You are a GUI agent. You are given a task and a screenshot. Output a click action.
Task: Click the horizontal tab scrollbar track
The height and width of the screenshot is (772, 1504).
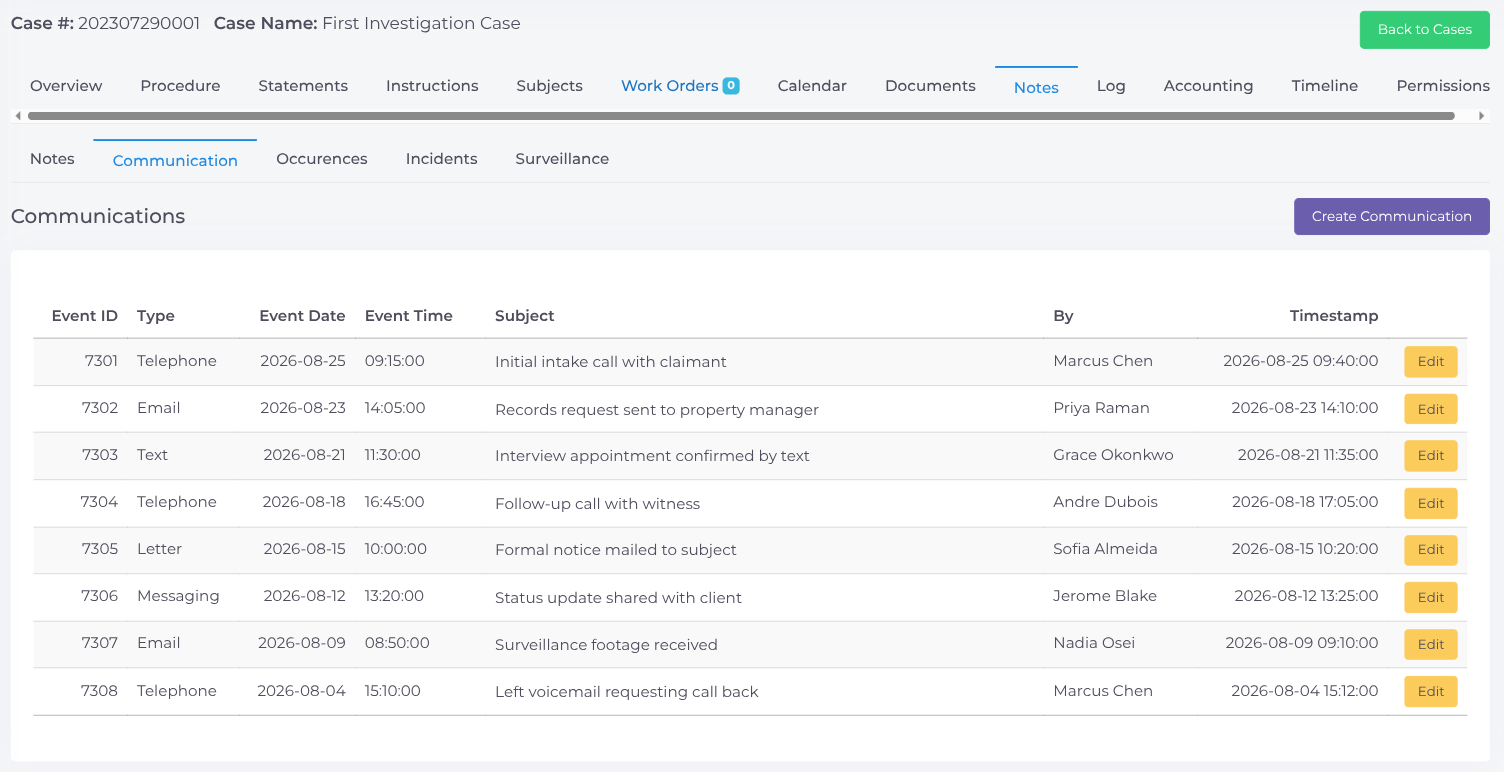pyautogui.click(x=741, y=116)
